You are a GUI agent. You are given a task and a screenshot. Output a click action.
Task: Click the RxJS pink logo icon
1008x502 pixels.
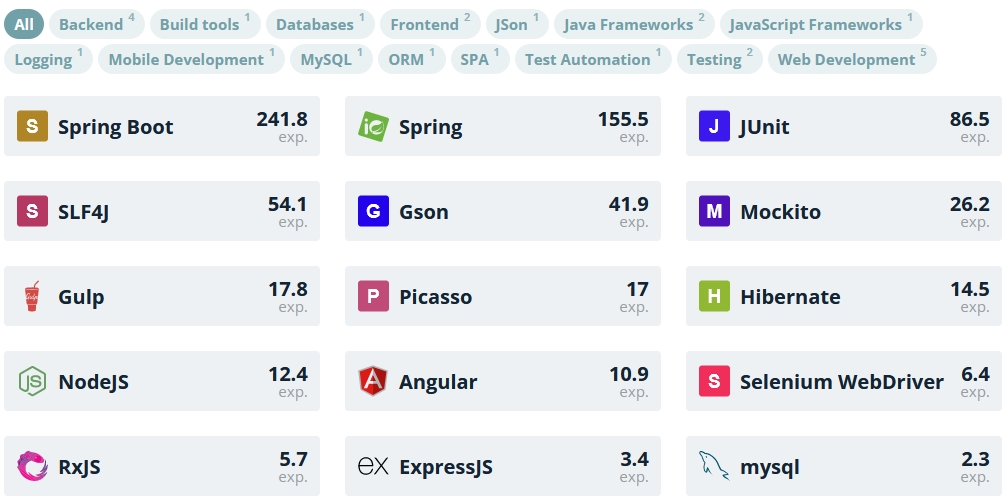[32, 466]
